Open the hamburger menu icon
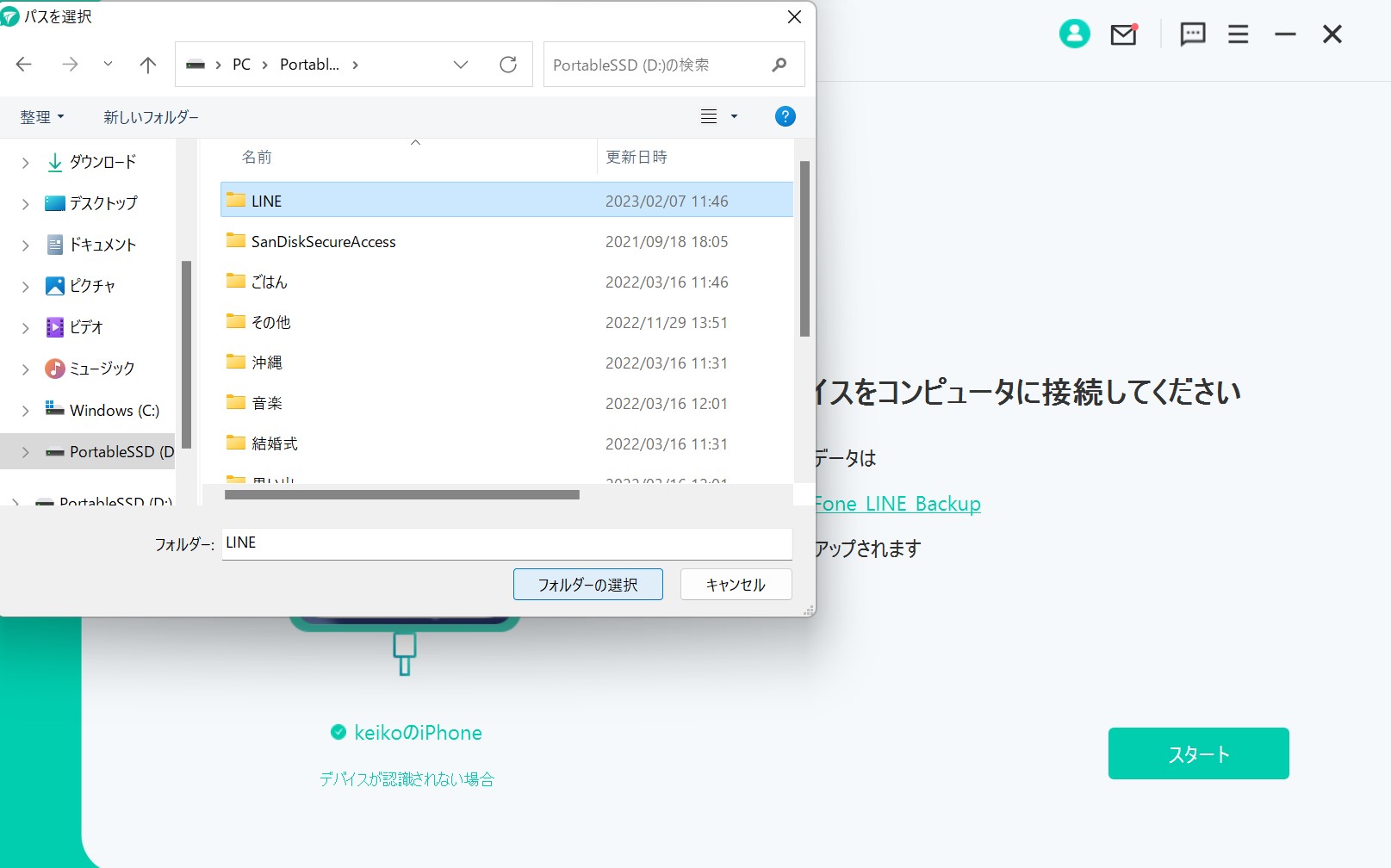The image size is (1391, 868). 1238,34
